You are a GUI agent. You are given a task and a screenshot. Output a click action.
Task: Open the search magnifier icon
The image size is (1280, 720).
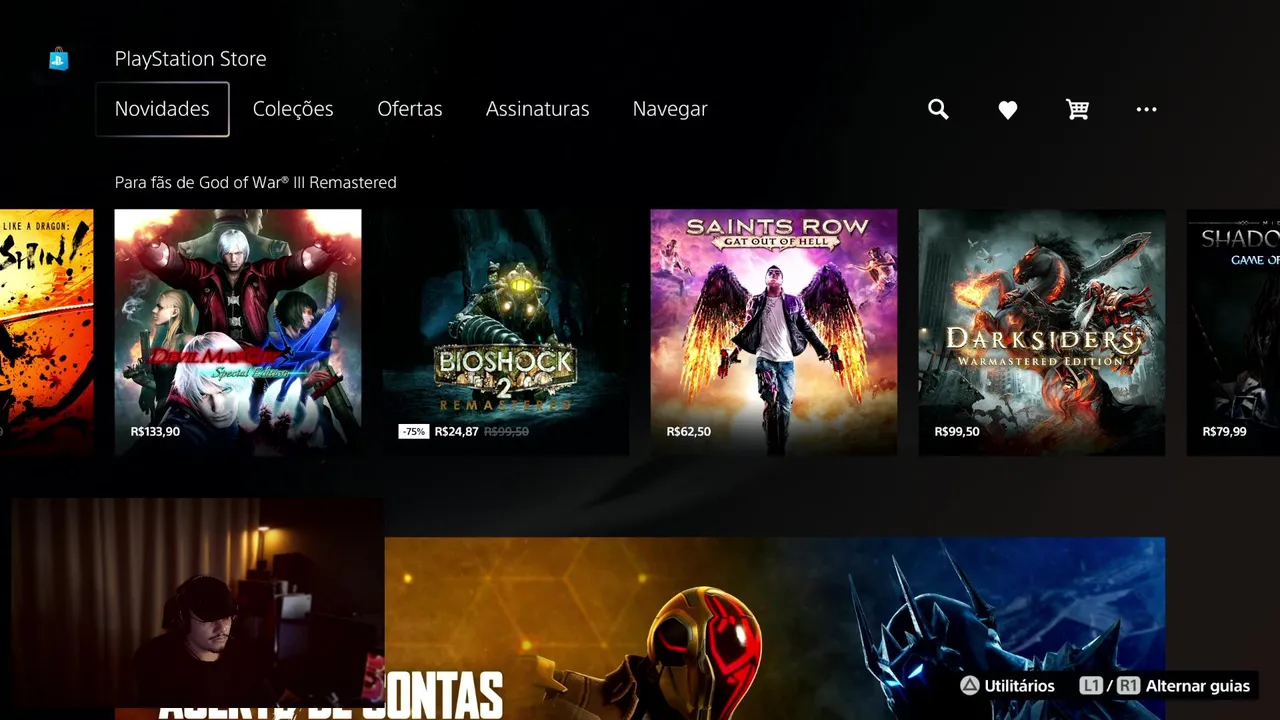[x=938, y=110]
